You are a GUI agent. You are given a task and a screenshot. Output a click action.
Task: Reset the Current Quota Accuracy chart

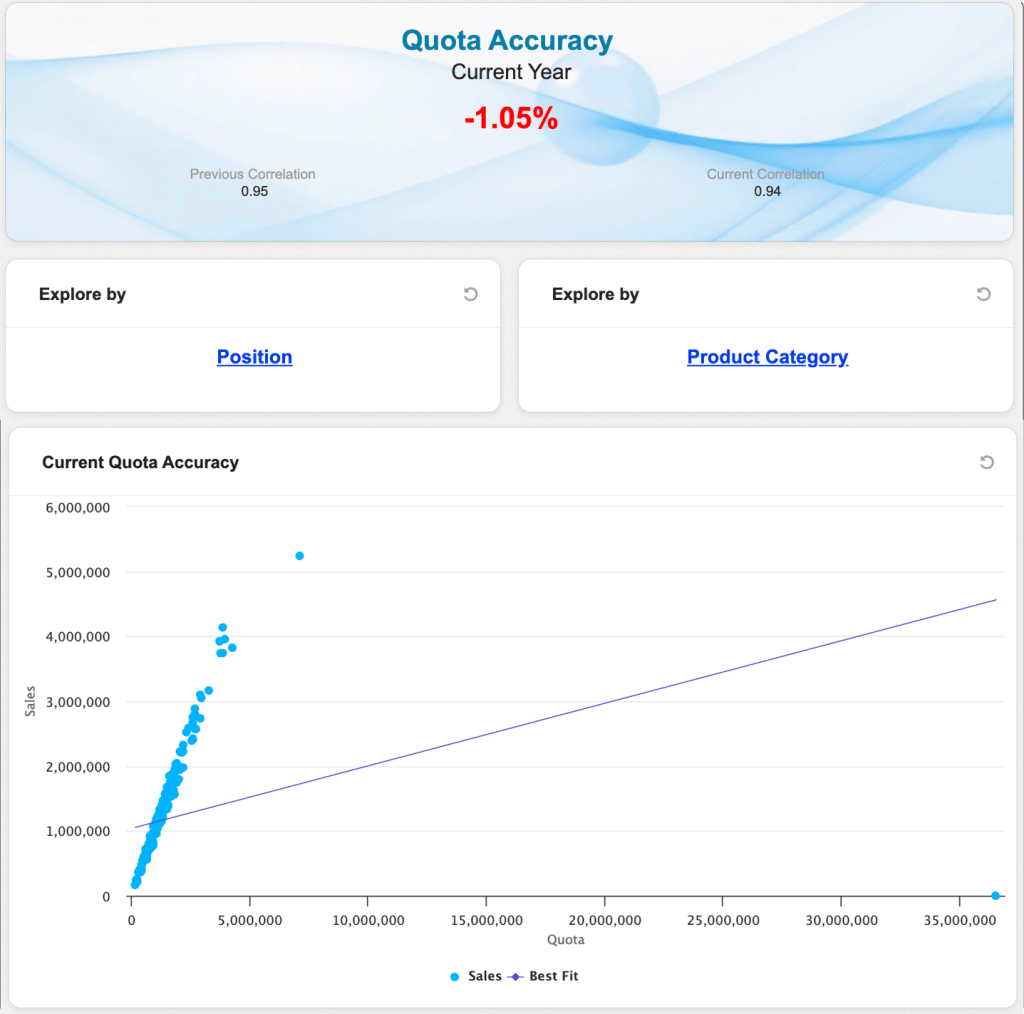[986, 462]
